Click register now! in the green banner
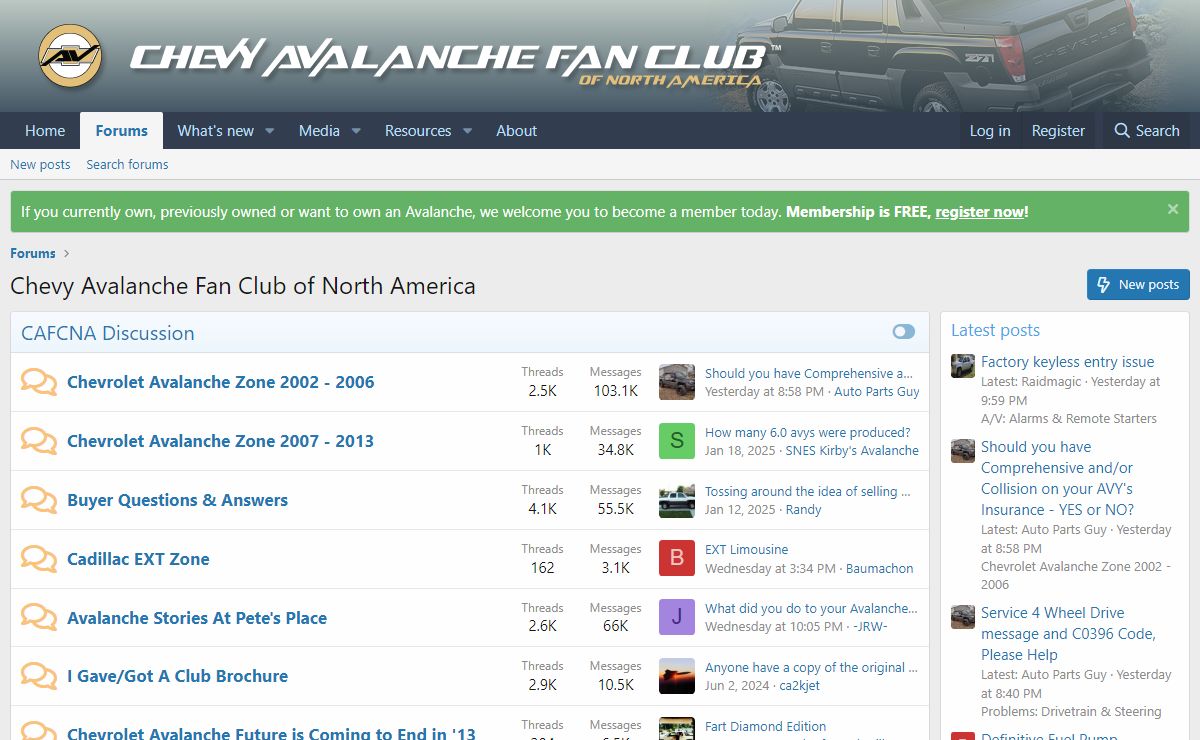Screen dimensions: 1200x740 [x=981, y=212]
